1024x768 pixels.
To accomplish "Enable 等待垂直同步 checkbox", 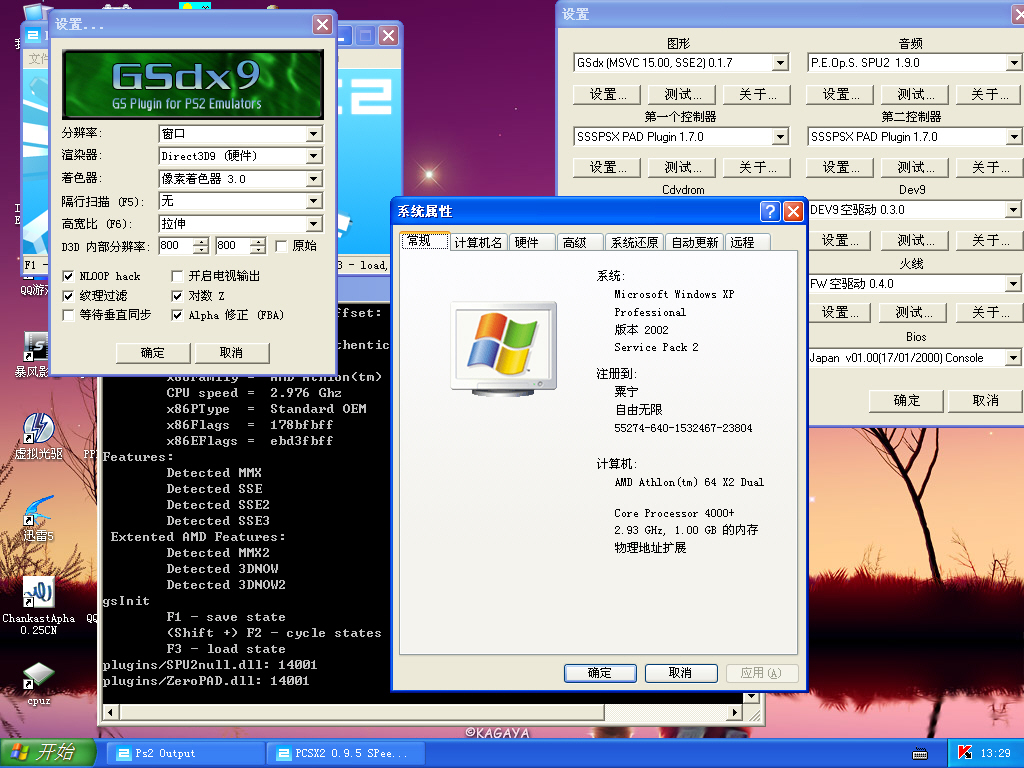I will pos(68,315).
